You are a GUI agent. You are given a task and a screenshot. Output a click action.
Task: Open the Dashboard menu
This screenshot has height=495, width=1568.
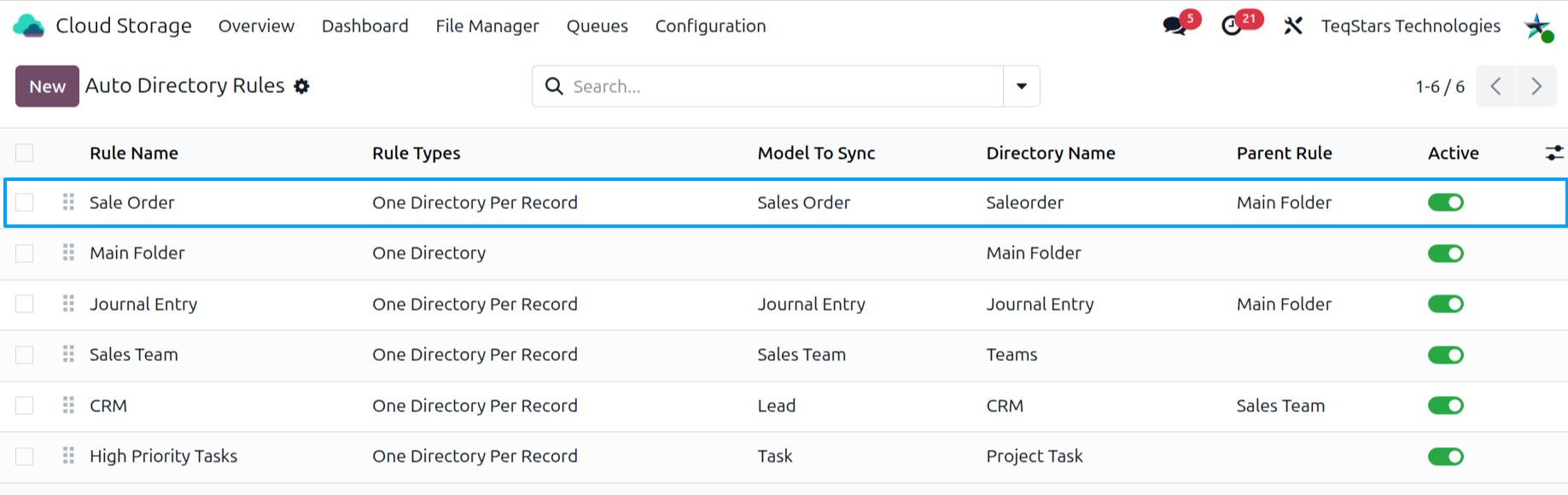pos(365,26)
